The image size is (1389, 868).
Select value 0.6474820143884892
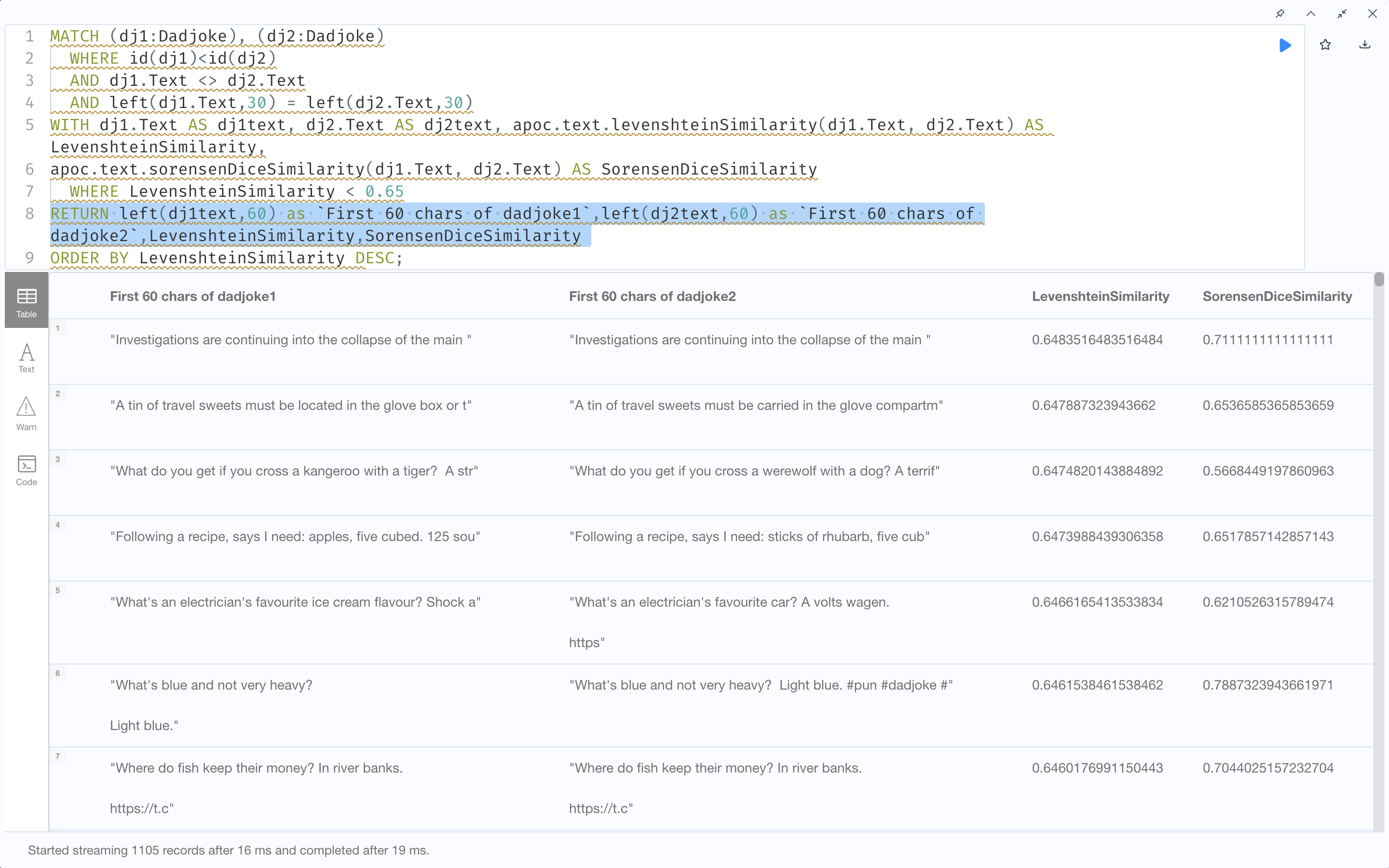(x=1097, y=471)
